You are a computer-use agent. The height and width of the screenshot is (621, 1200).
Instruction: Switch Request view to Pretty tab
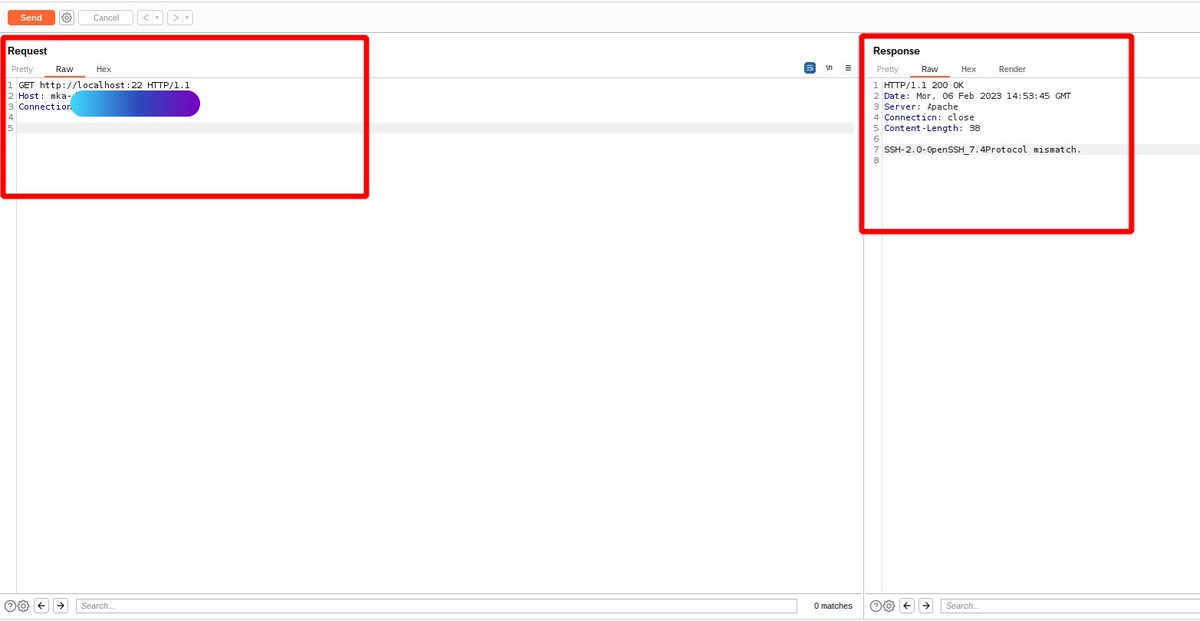tap(22, 69)
